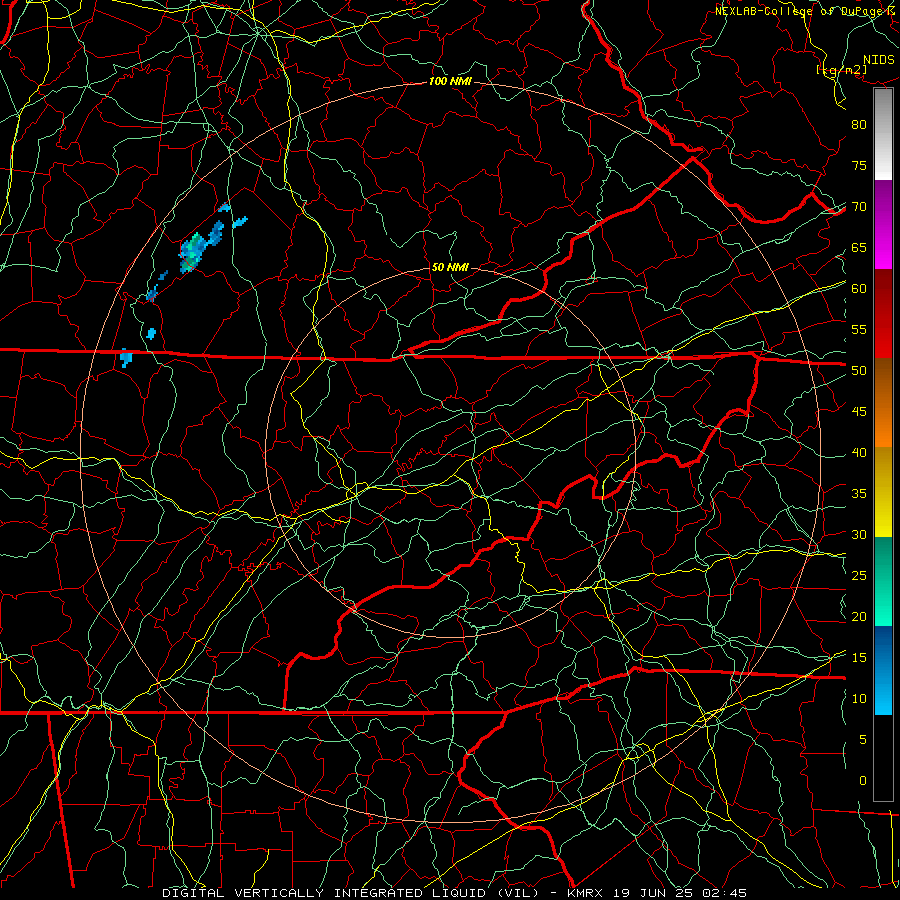The width and height of the screenshot is (900, 900).
Task: Select the blue segment of the color bar
Action: click(x=883, y=670)
